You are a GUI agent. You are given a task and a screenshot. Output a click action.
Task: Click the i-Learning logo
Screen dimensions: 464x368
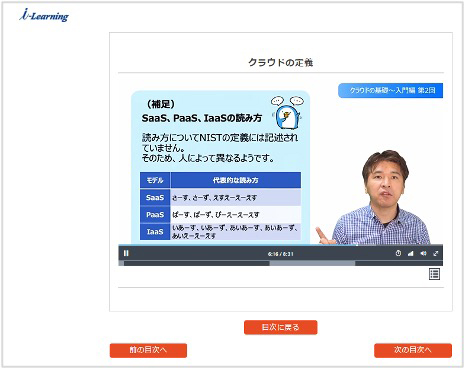click(44, 15)
